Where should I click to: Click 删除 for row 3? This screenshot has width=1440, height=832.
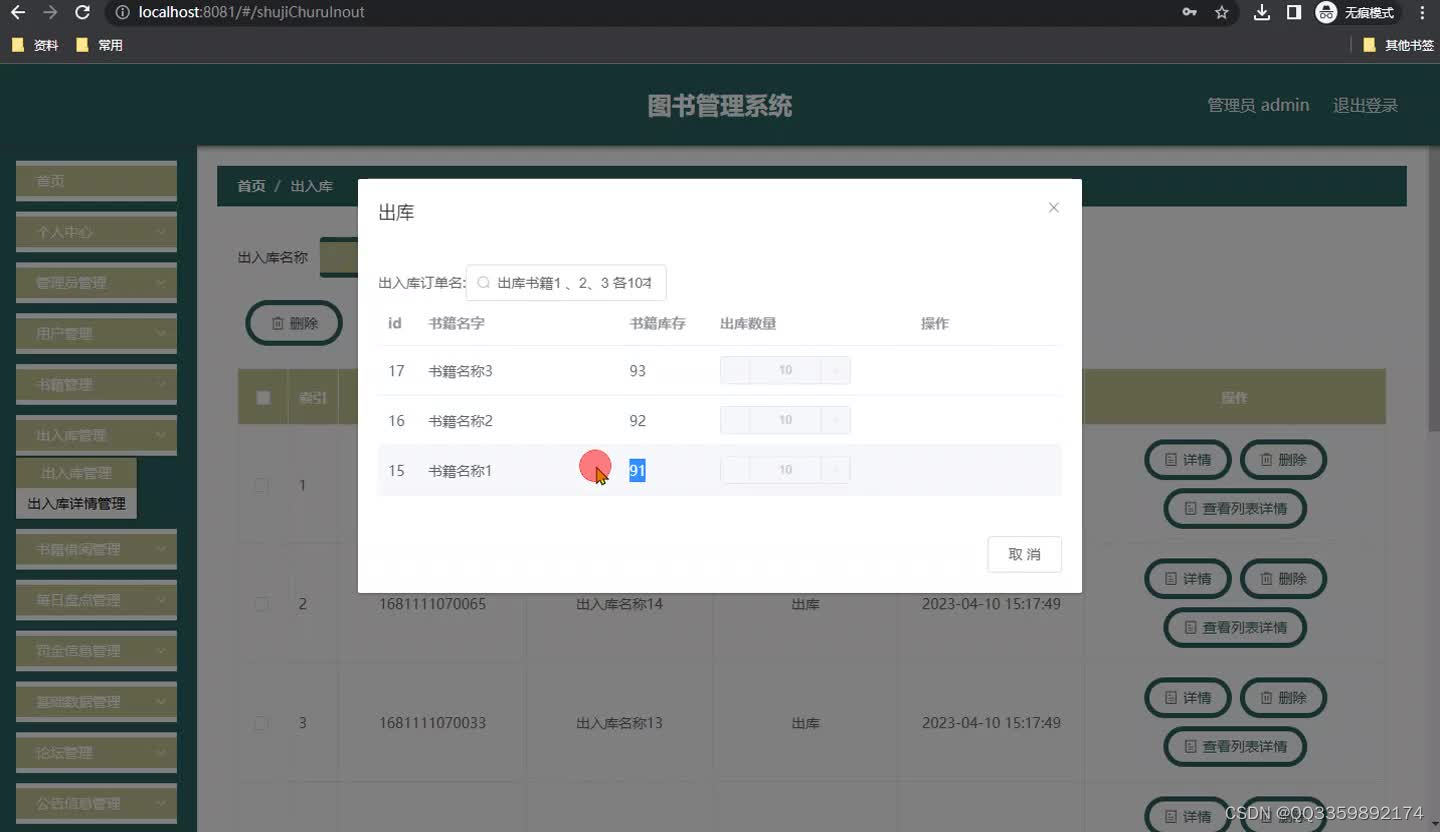[1283, 698]
